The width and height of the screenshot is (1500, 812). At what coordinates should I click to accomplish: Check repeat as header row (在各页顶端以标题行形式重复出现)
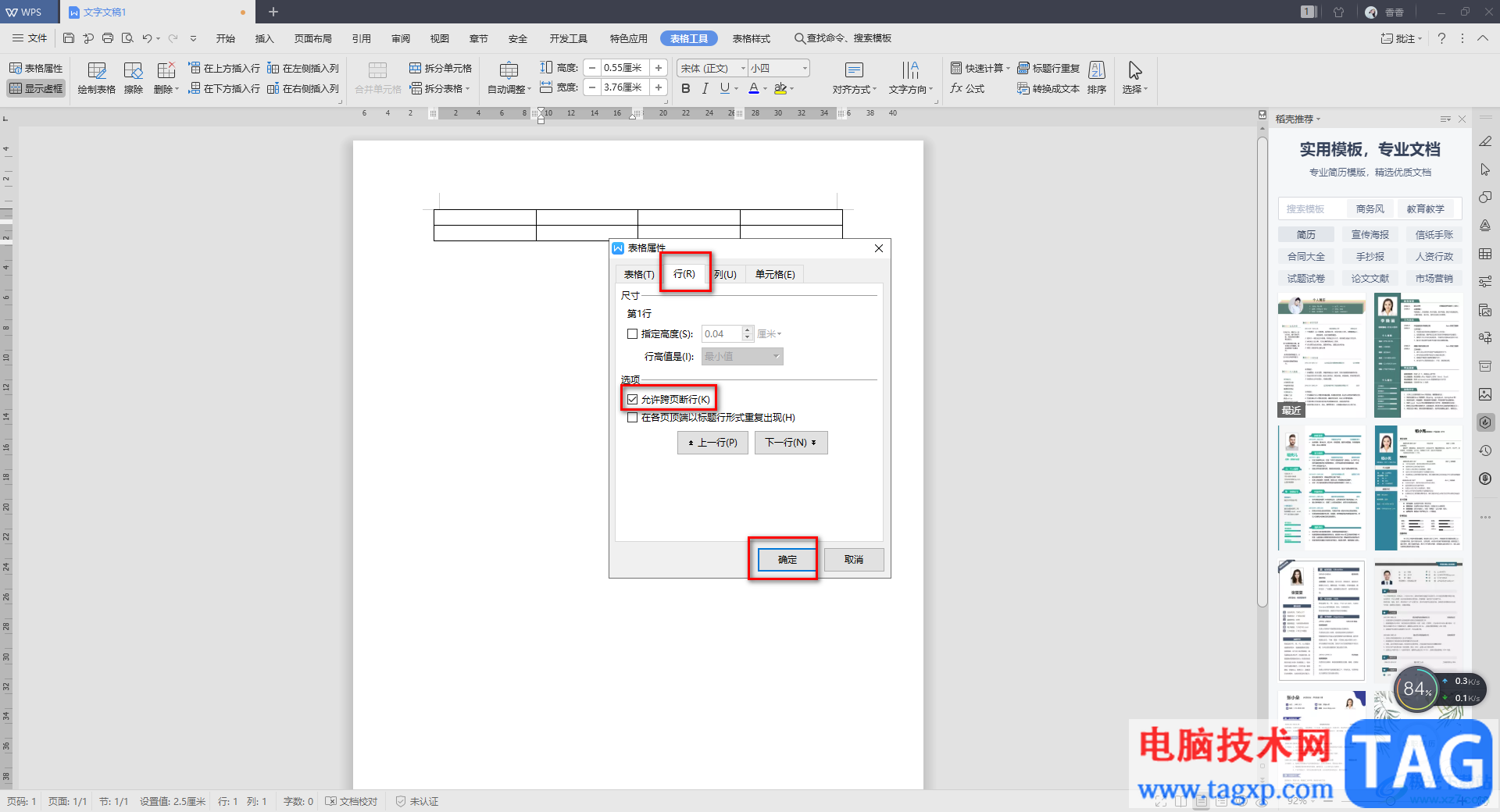click(x=632, y=418)
